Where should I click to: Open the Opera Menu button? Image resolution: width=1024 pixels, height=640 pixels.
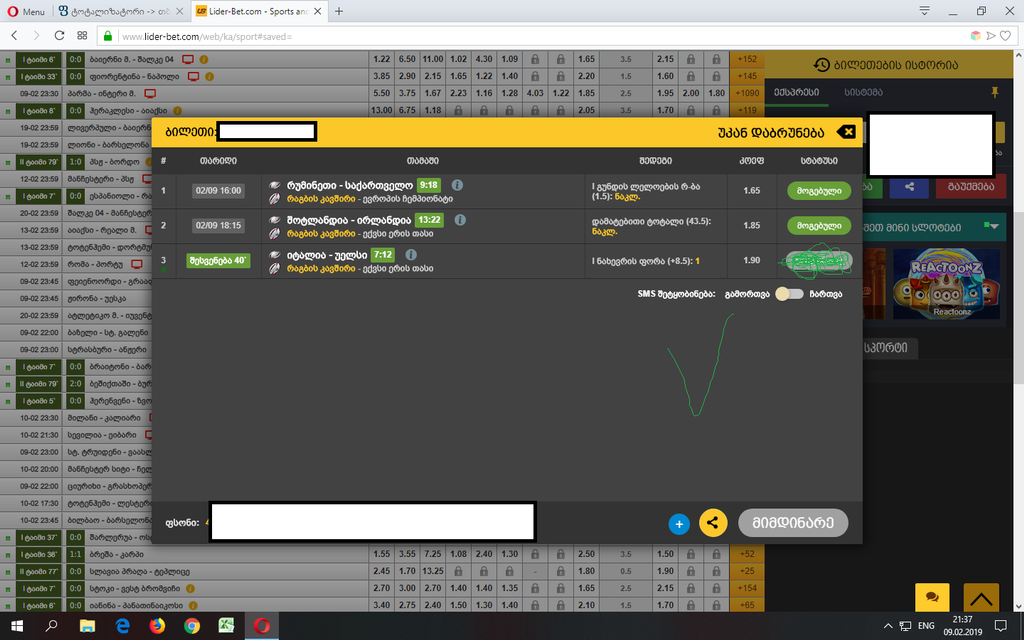[26, 11]
